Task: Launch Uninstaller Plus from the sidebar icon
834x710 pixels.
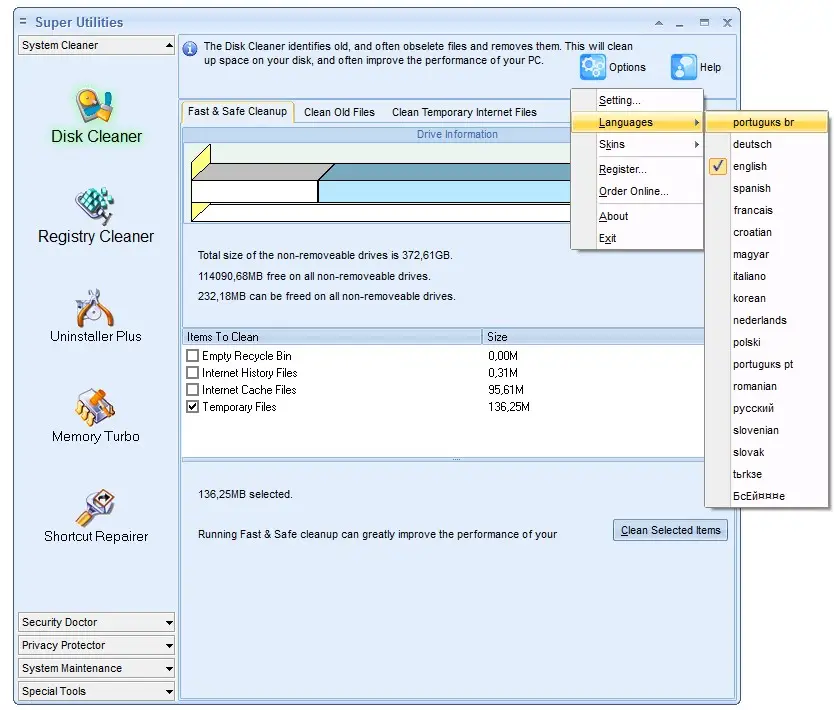Action: point(95,307)
